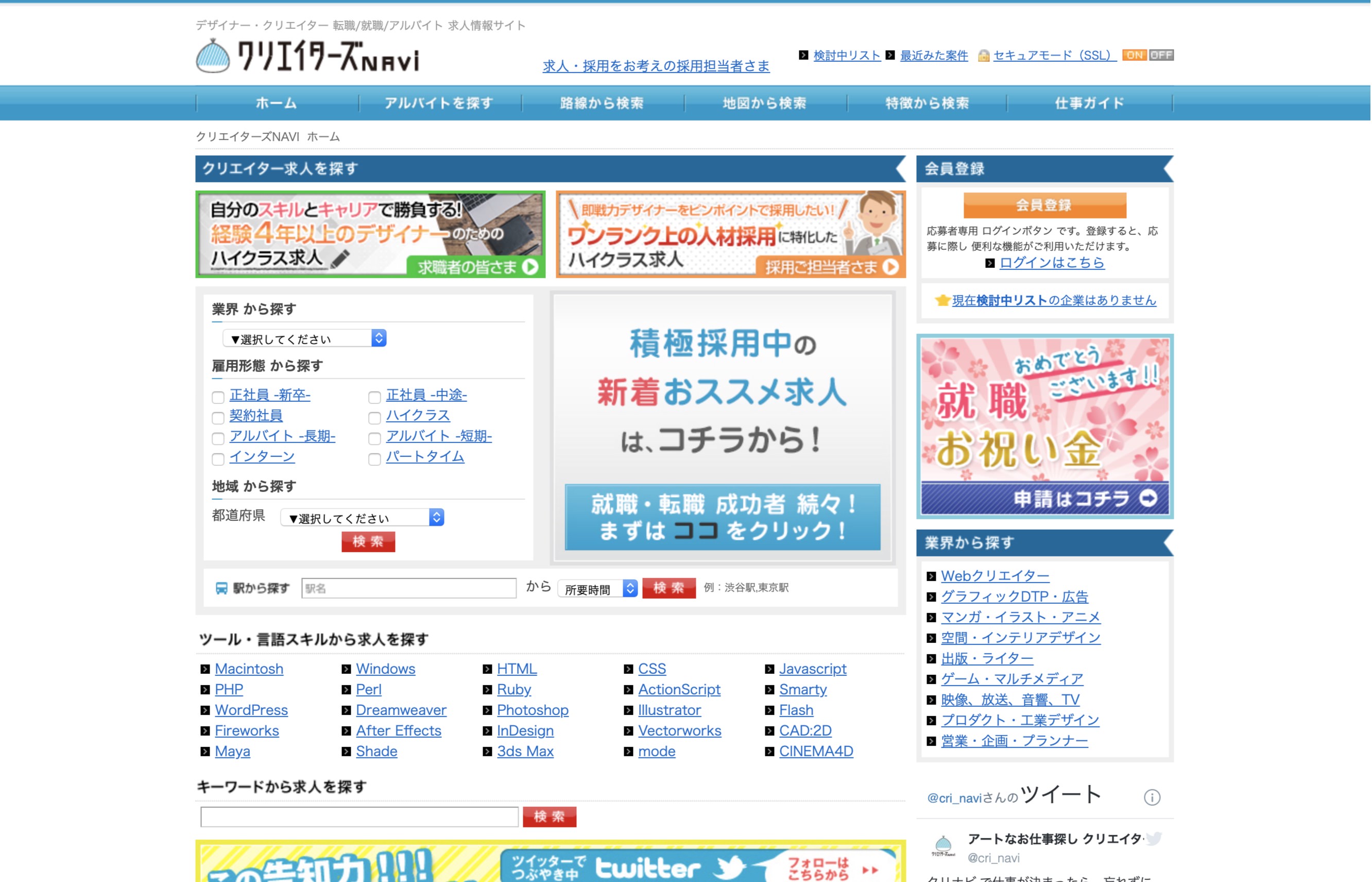
Task: Turn secure mode ON
Action: tap(1135, 55)
